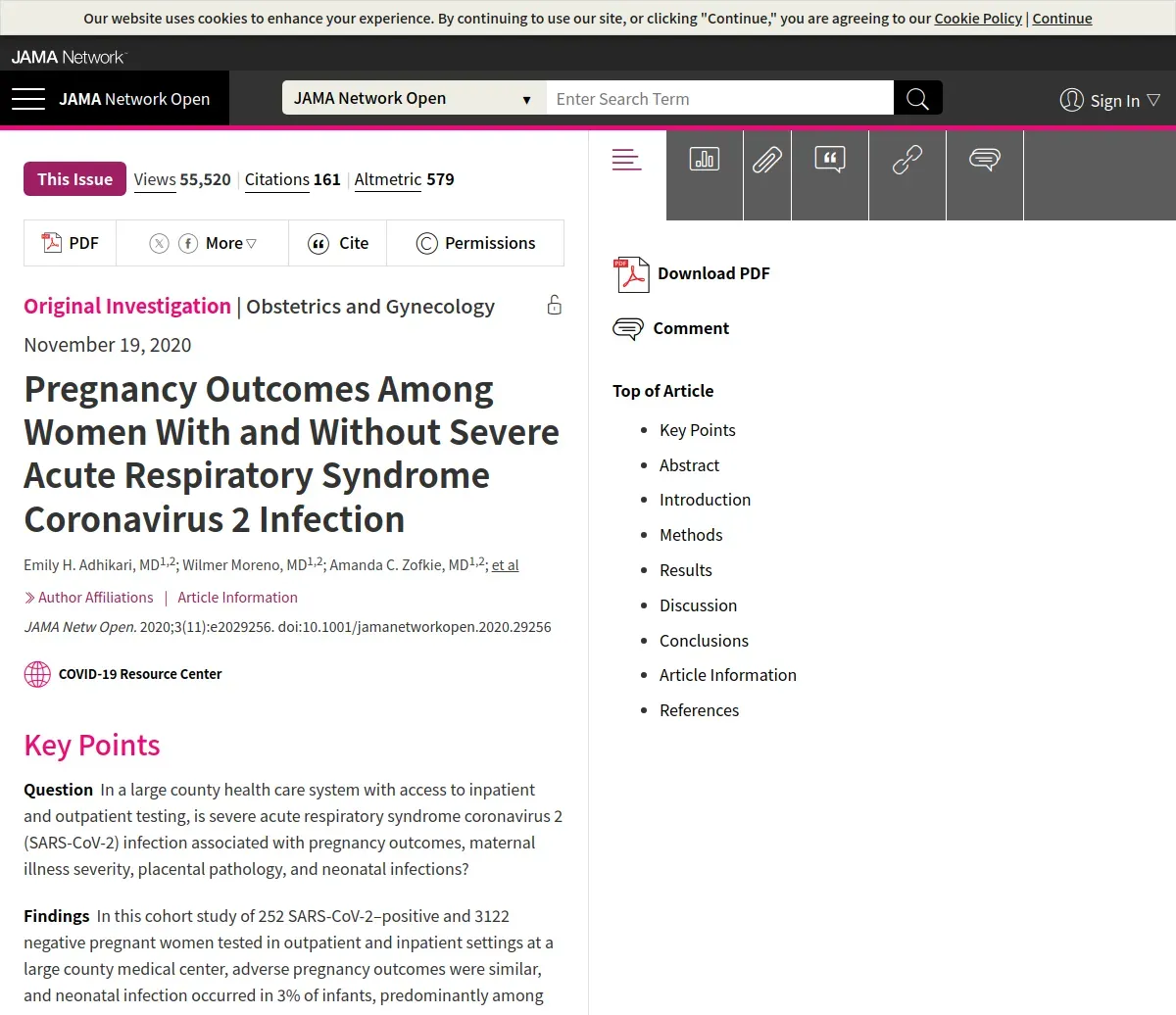Jump to the References section

click(699, 710)
